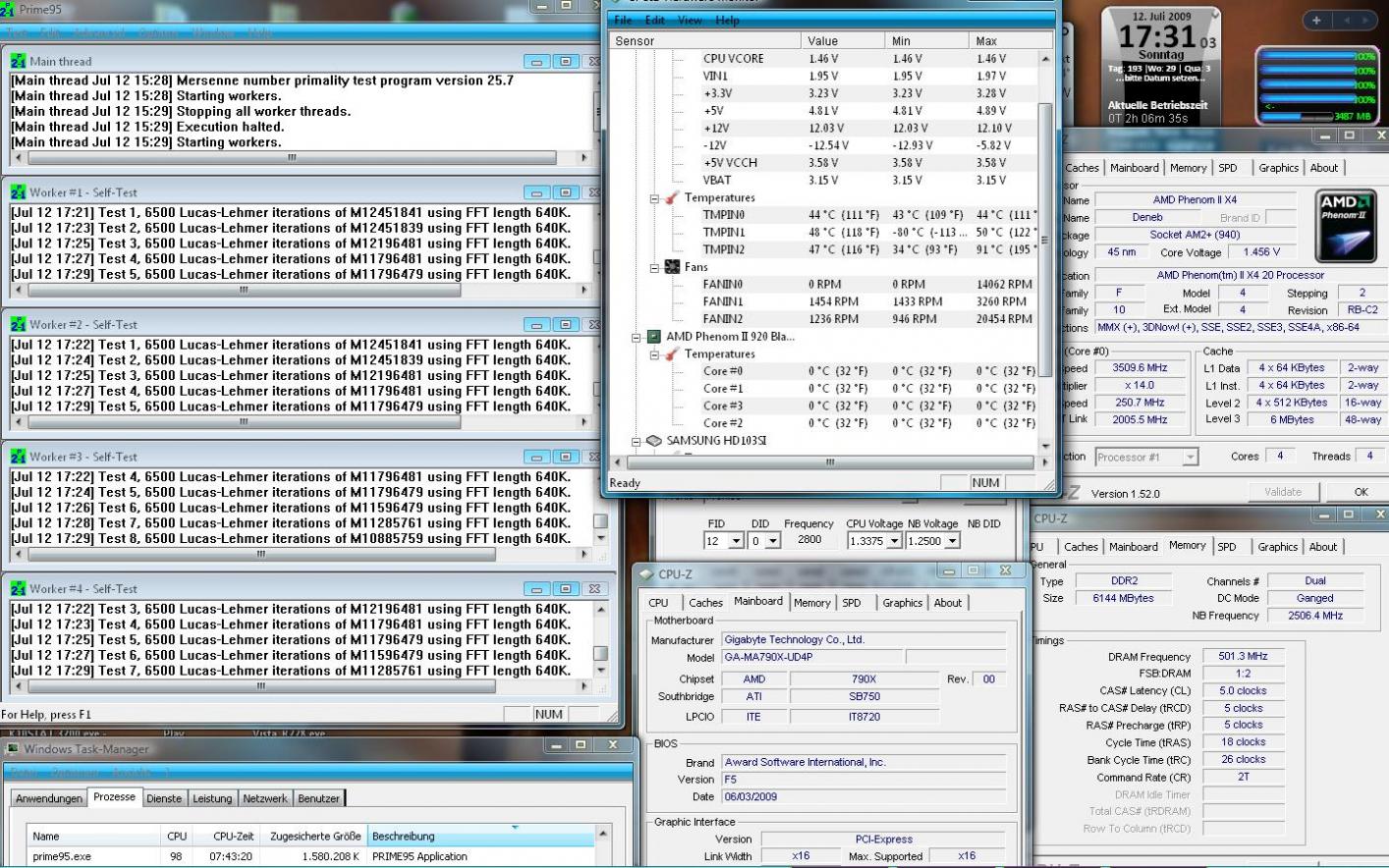Click the hard drive icon for SAMSUNG HD103SI
The width and height of the screenshot is (1389, 868).
click(x=654, y=441)
